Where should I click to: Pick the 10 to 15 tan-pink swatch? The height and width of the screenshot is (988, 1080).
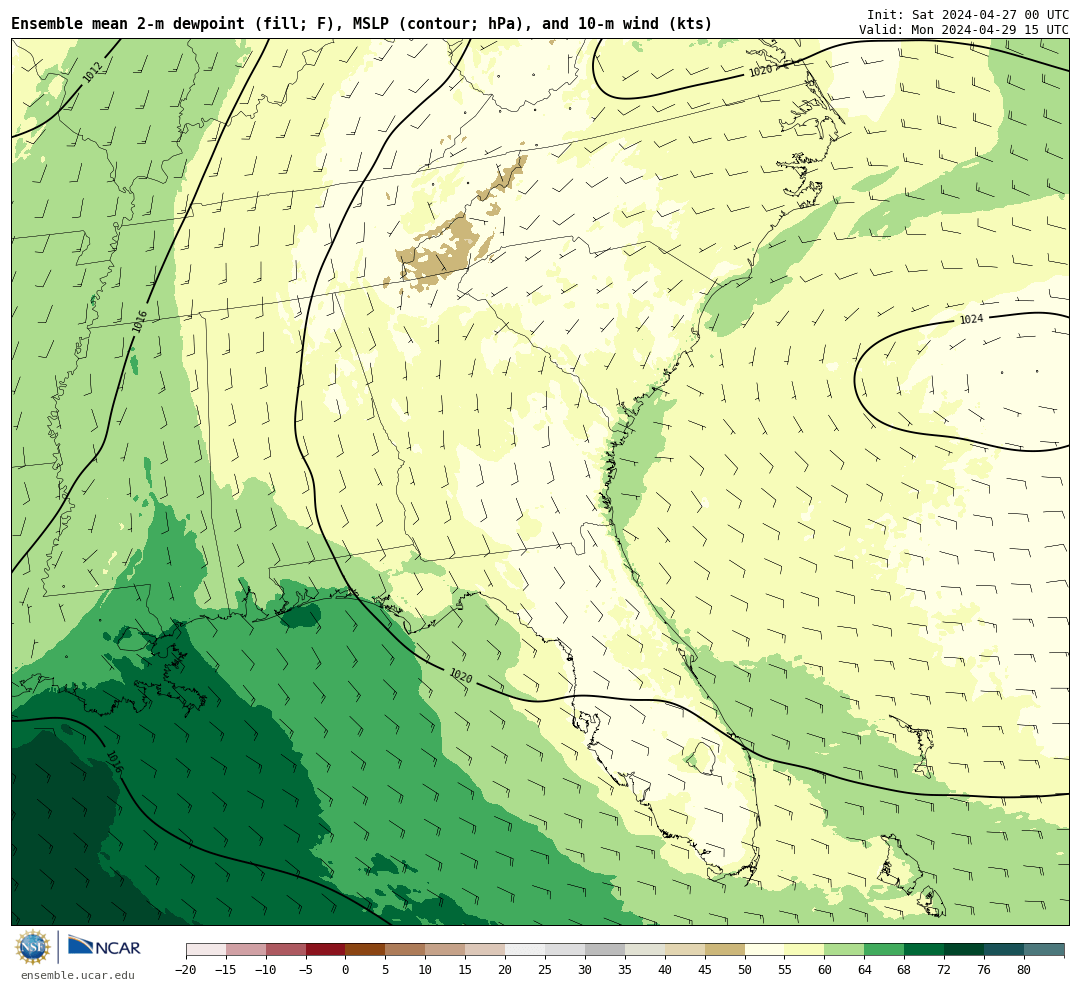(446, 949)
